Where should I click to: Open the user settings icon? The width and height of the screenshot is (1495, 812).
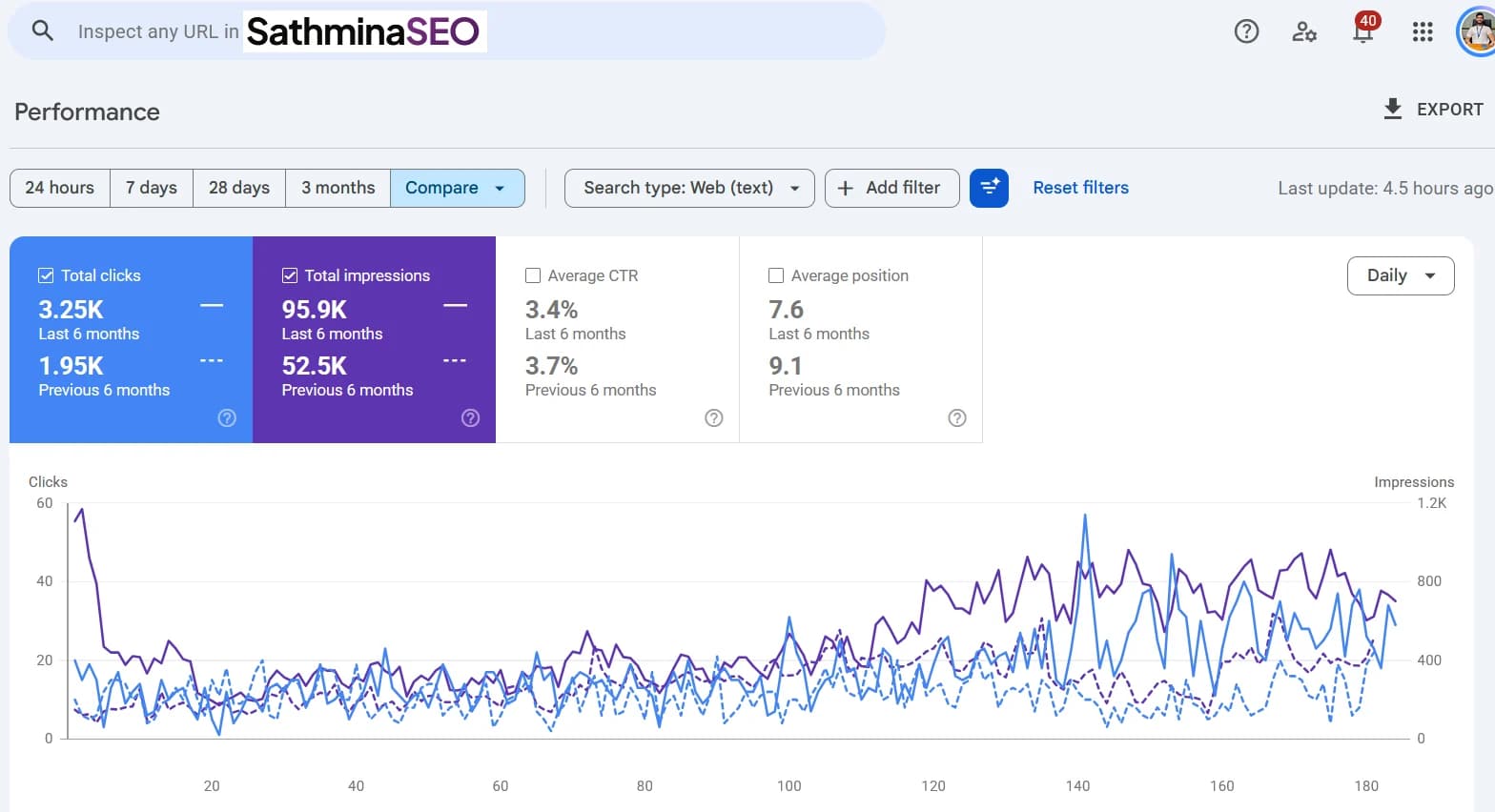click(1304, 31)
